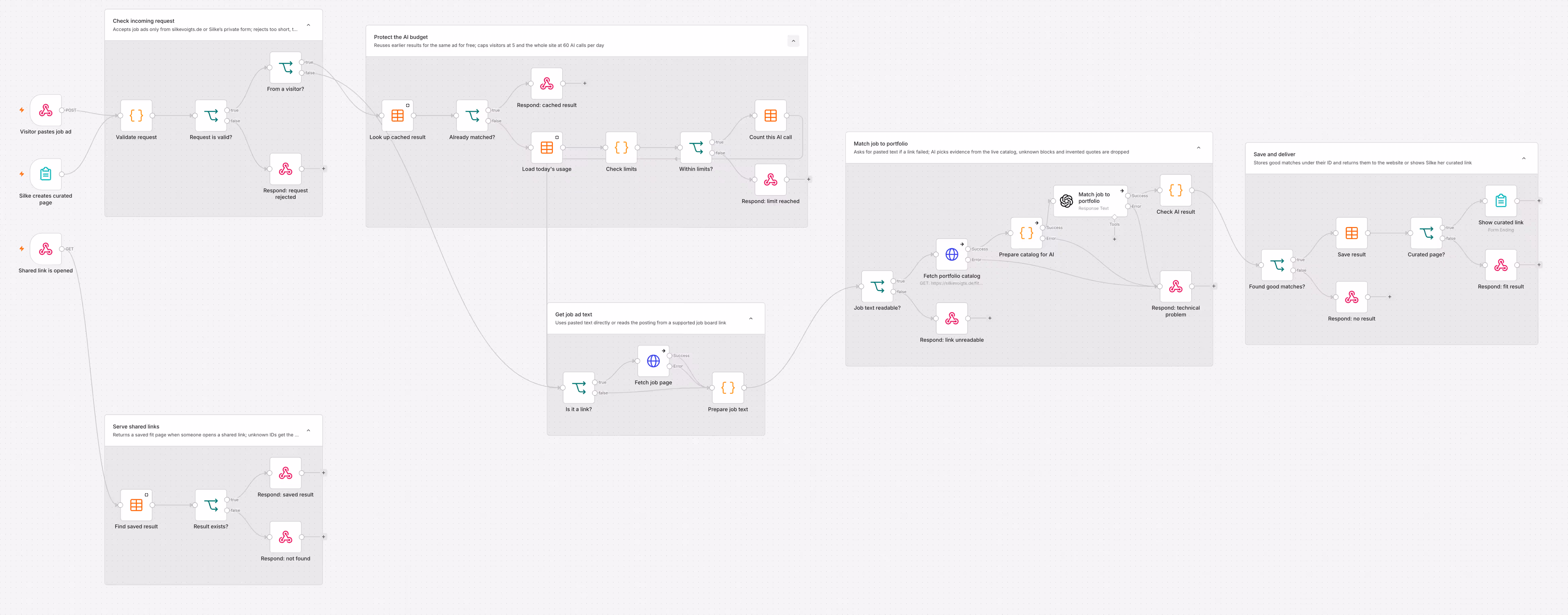
Task: Select 'Respond: cached result' node
Action: pos(547,83)
